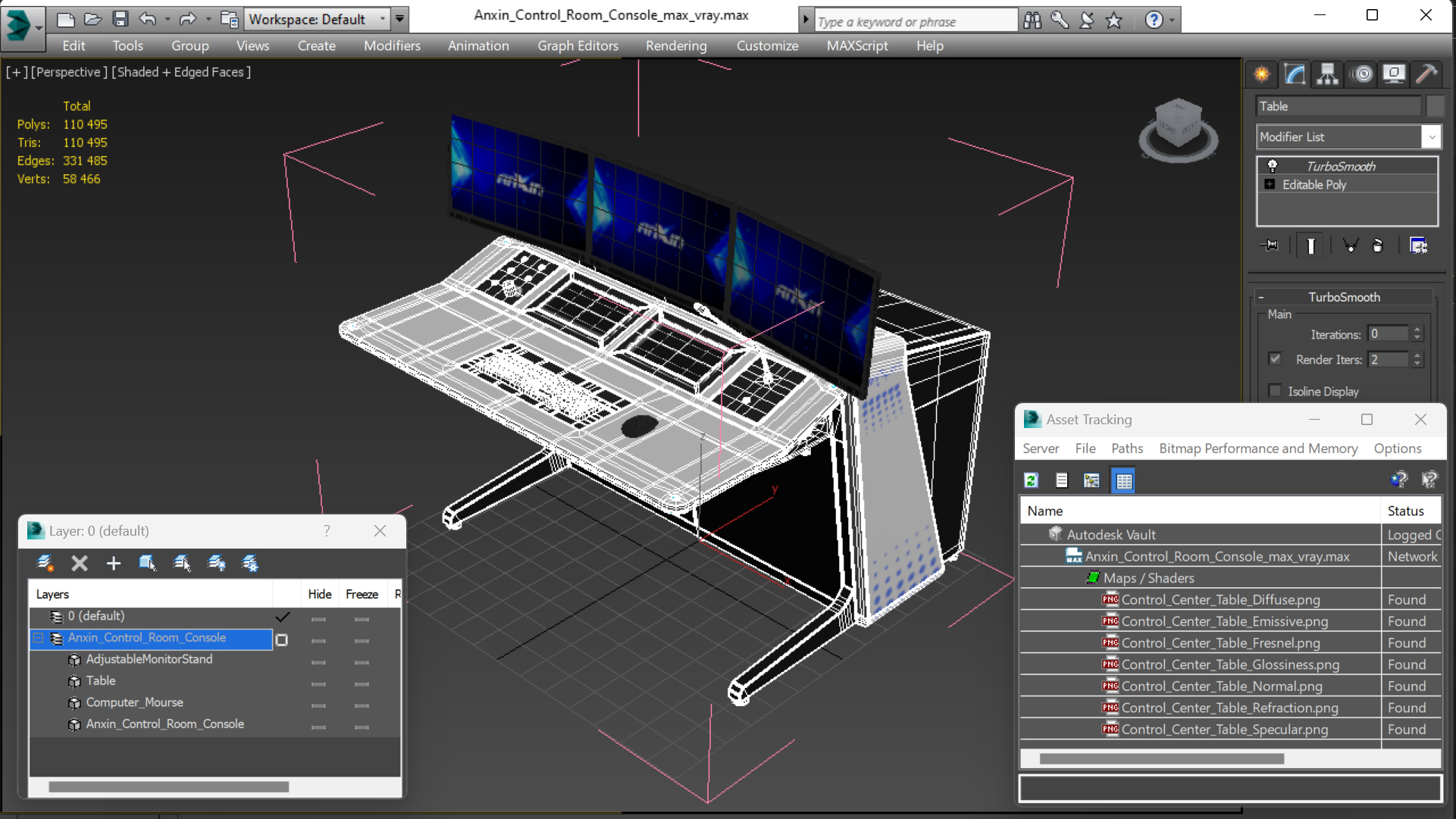Select Control_Center_Table_Normal.png asset row
The height and width of the screenshot is (819, 1456).
point(1229,686)
